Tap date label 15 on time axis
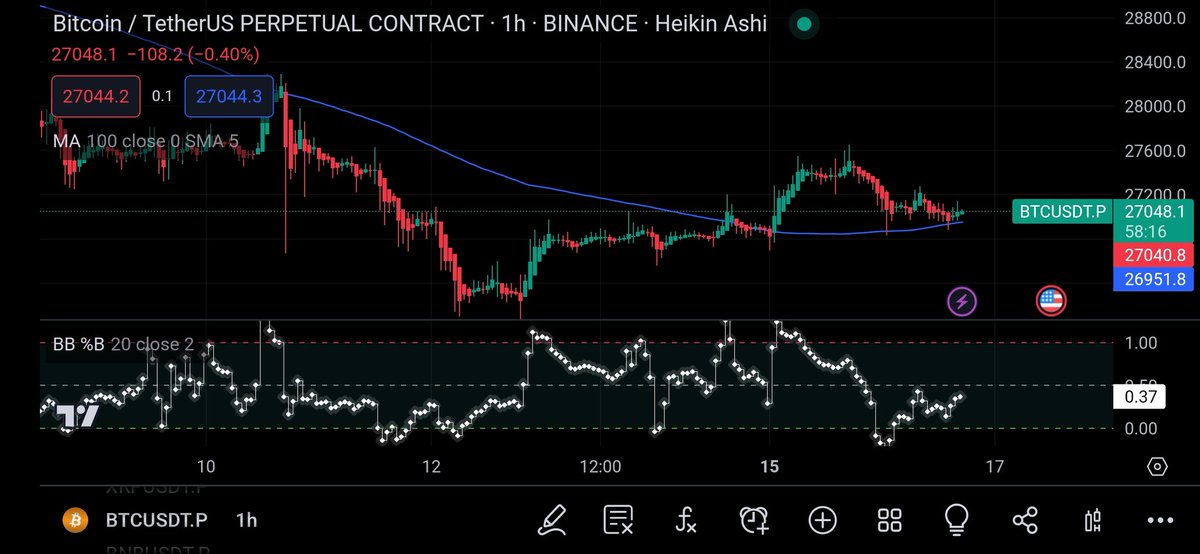Image resolution: width=1200 pixels, height=554 pixels. pyautogui.click(x=770, y=467)
